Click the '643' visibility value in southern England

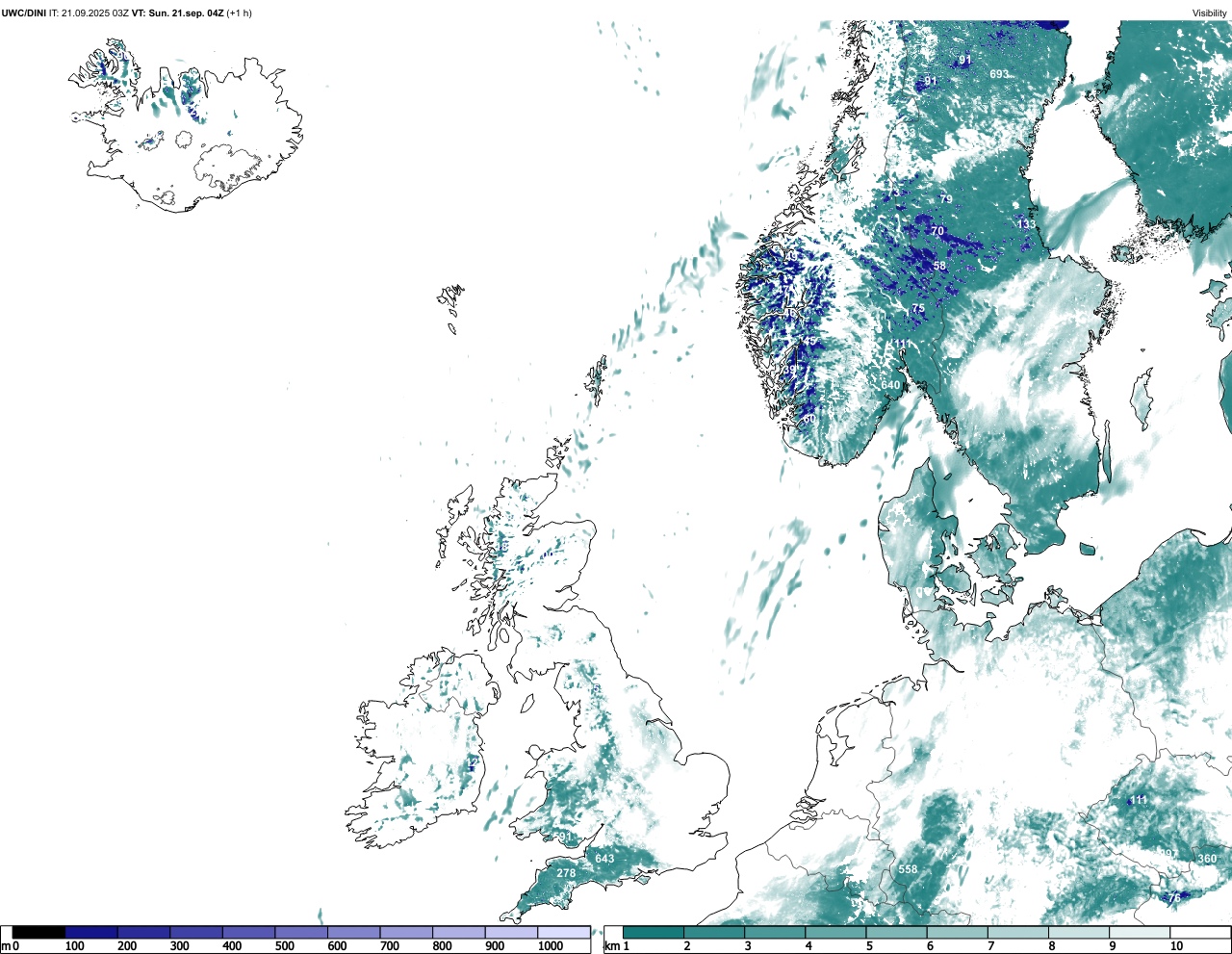pyautogui.click(x=604, y=859)
